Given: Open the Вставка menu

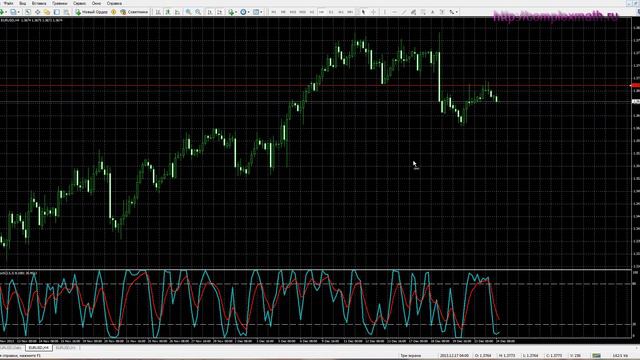Looking at the screenshot, I should [39, 3].
